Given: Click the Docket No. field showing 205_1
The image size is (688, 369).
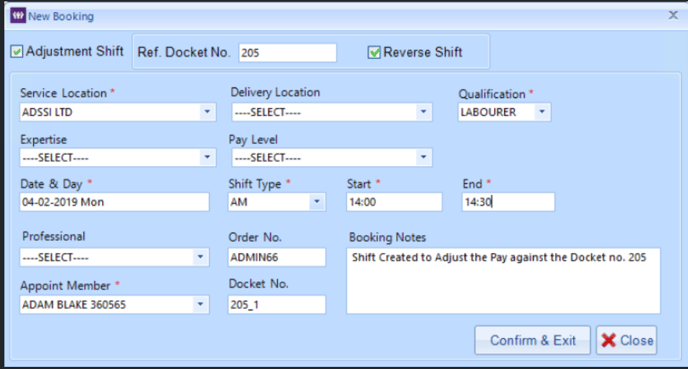Looking at the screenshot, I should (277, 304).
